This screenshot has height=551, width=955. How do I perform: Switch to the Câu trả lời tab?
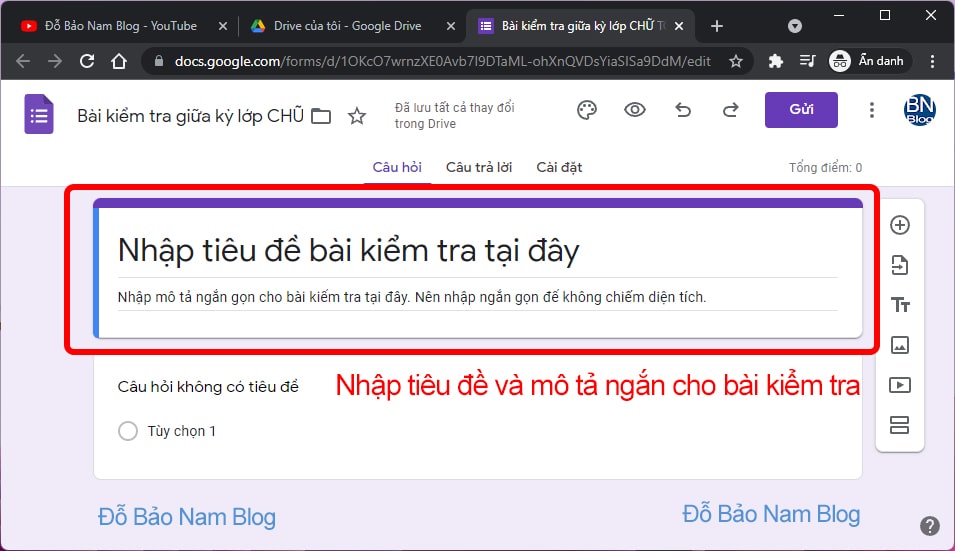[x=479, y=167]
